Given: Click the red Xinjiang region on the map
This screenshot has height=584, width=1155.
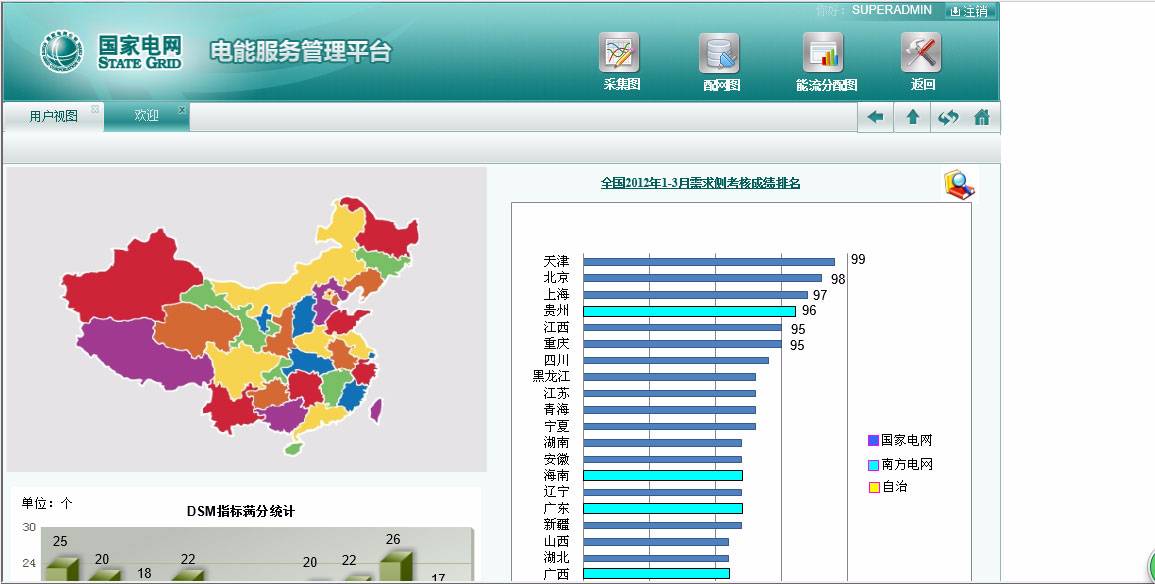Looking at the screenshot, I should pos(133,276).
